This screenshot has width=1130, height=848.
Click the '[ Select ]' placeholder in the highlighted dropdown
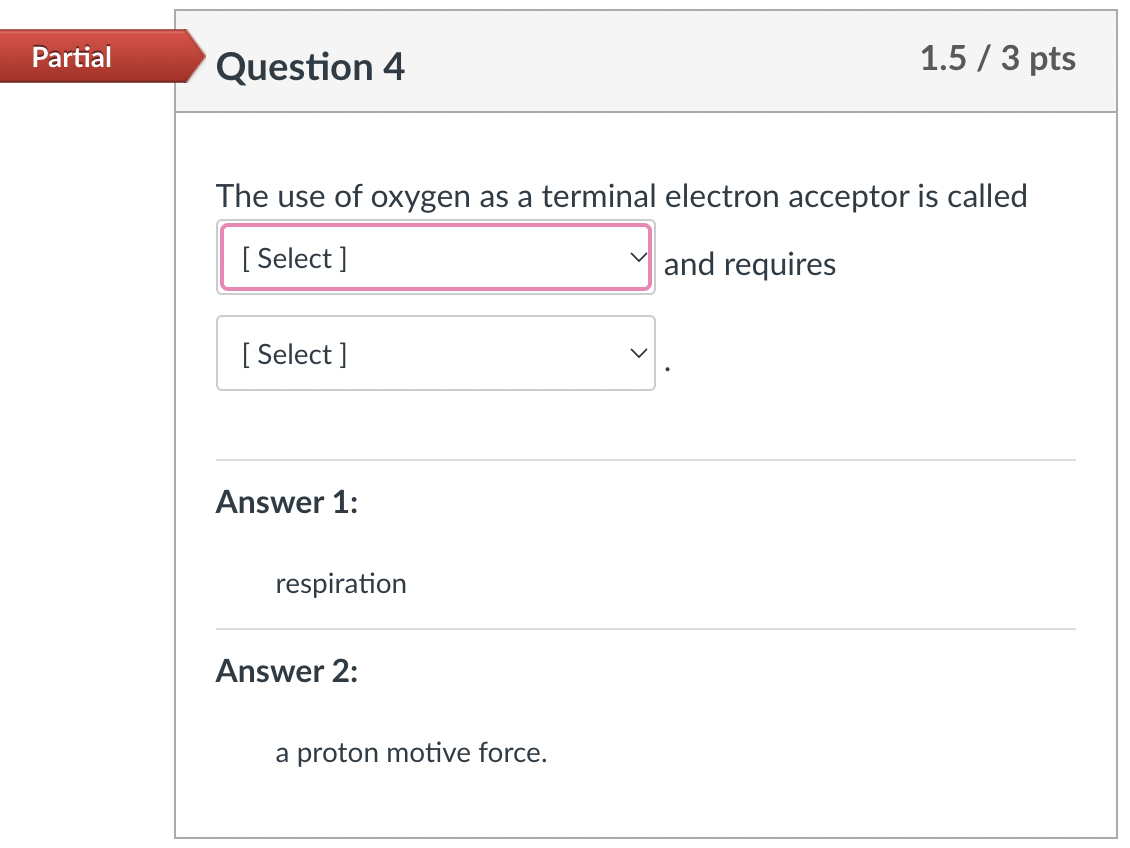(x=295, y=259)
